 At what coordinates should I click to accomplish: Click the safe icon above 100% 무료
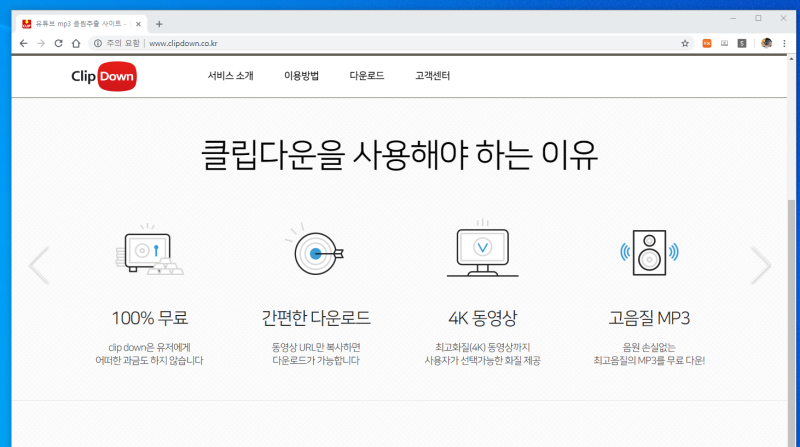149,250
